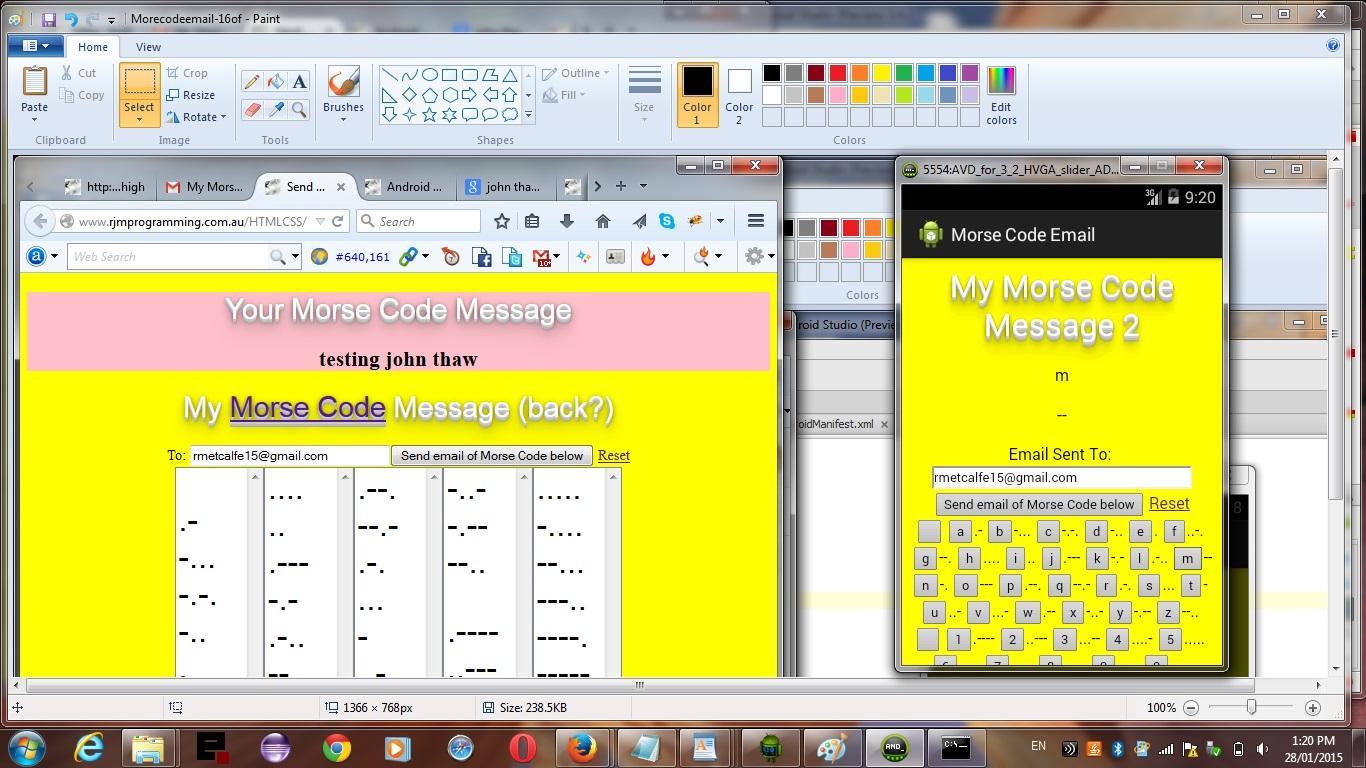The image size is (1366, 768).
Task: Pick the red swatch in the palette
Action: (x=838, y=73)
